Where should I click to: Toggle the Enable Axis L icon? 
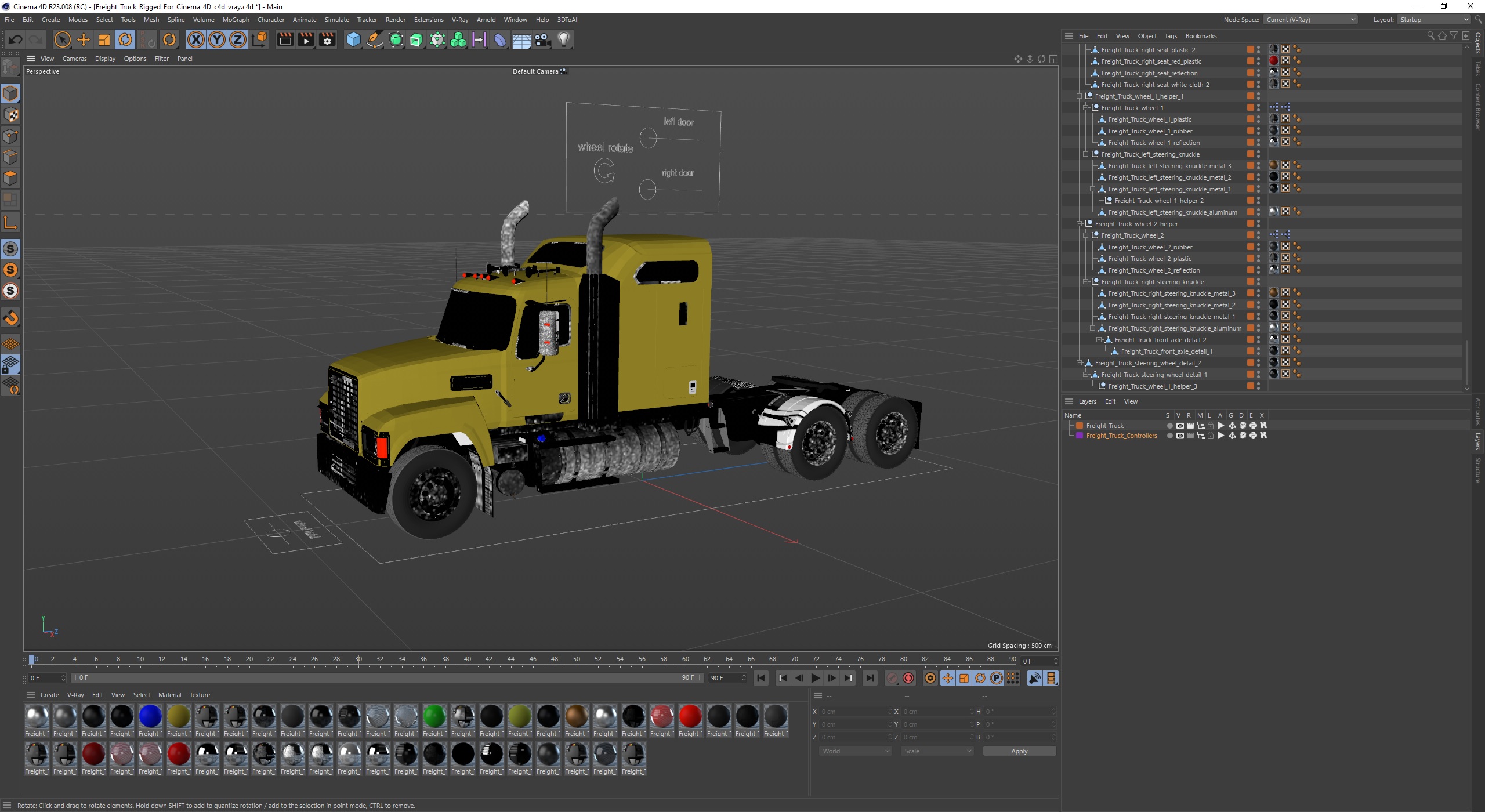pos(10,222)
